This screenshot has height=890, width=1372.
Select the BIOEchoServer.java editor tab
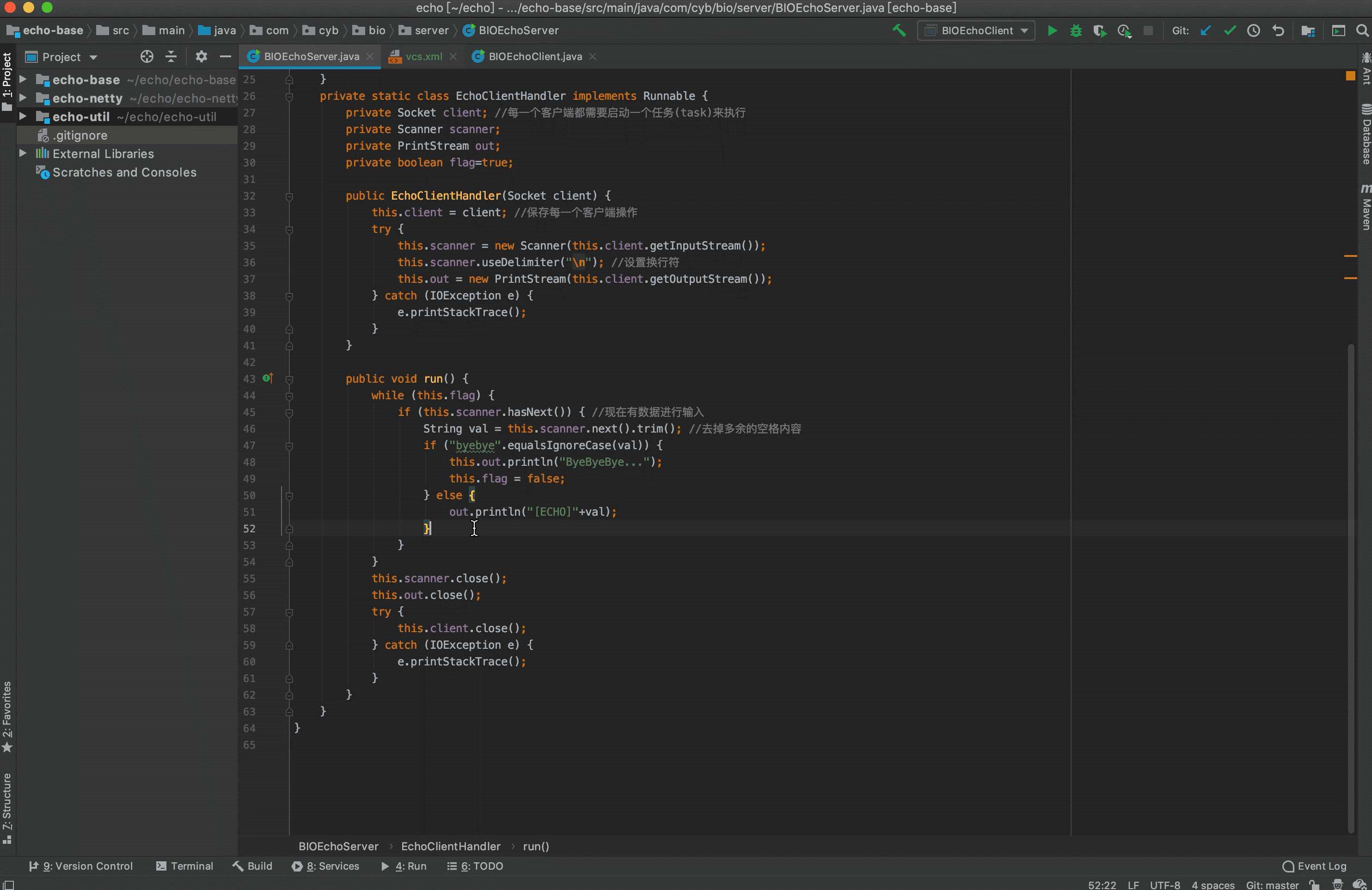click(311, 56)
